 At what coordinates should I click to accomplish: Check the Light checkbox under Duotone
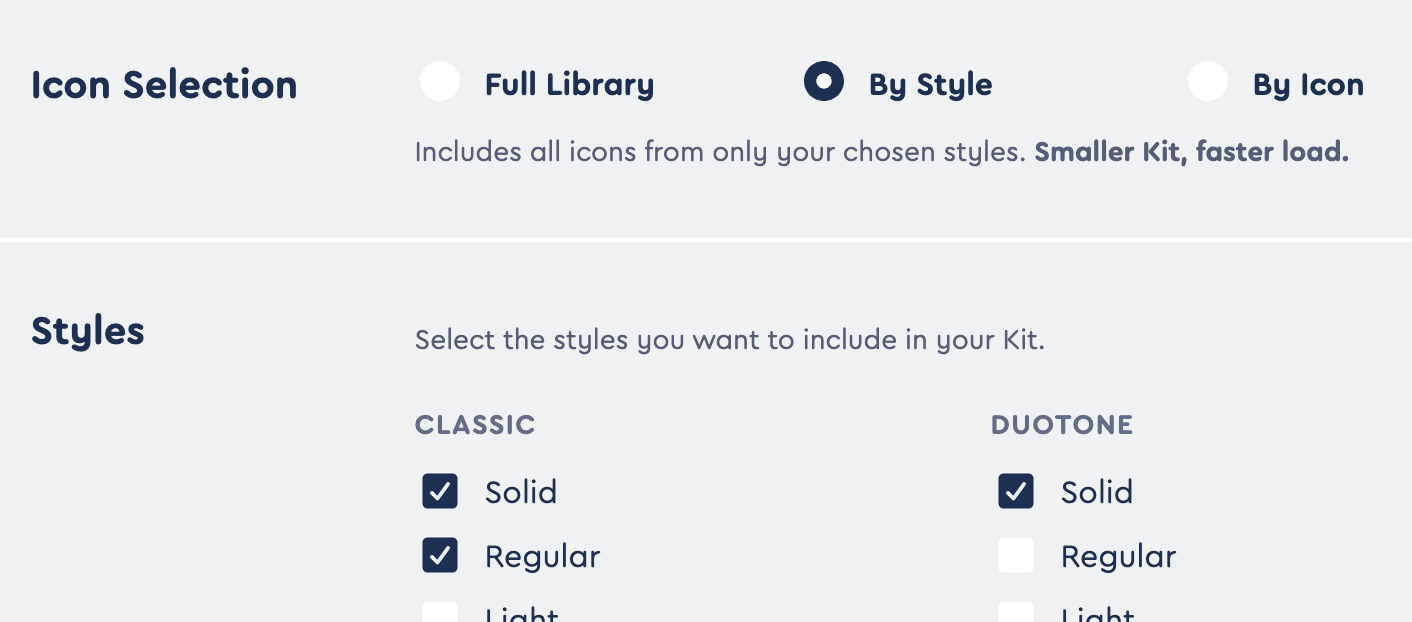1016,615
